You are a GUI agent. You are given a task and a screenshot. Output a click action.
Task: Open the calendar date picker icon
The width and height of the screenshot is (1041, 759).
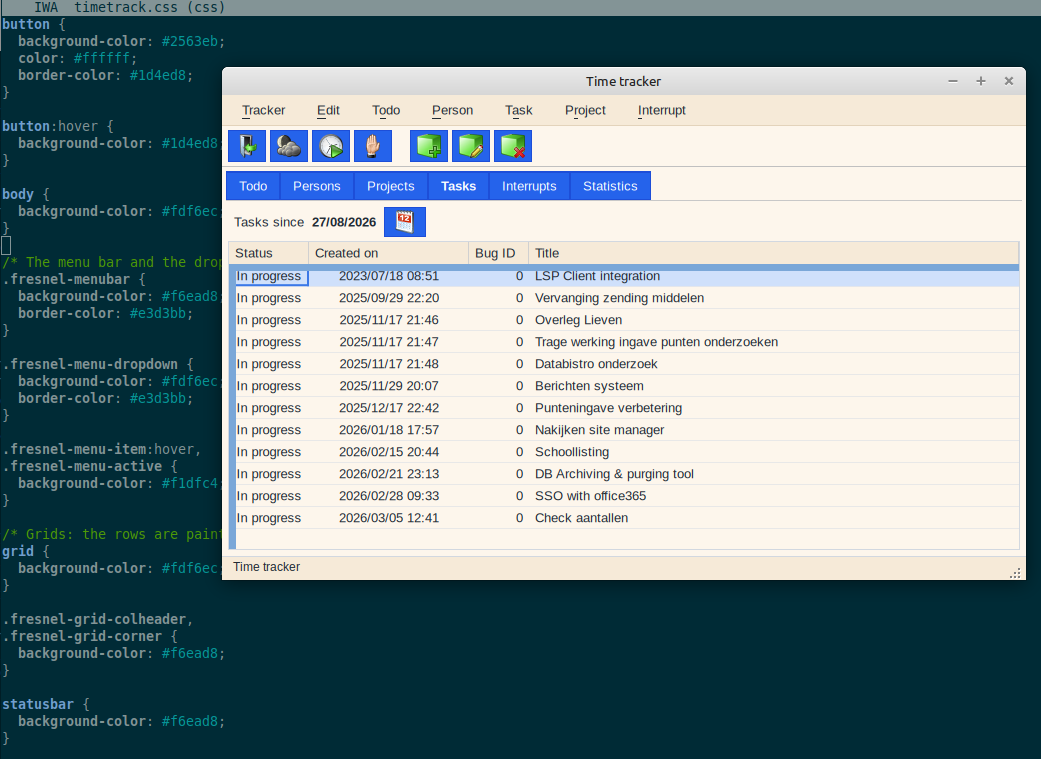point(405,222)
